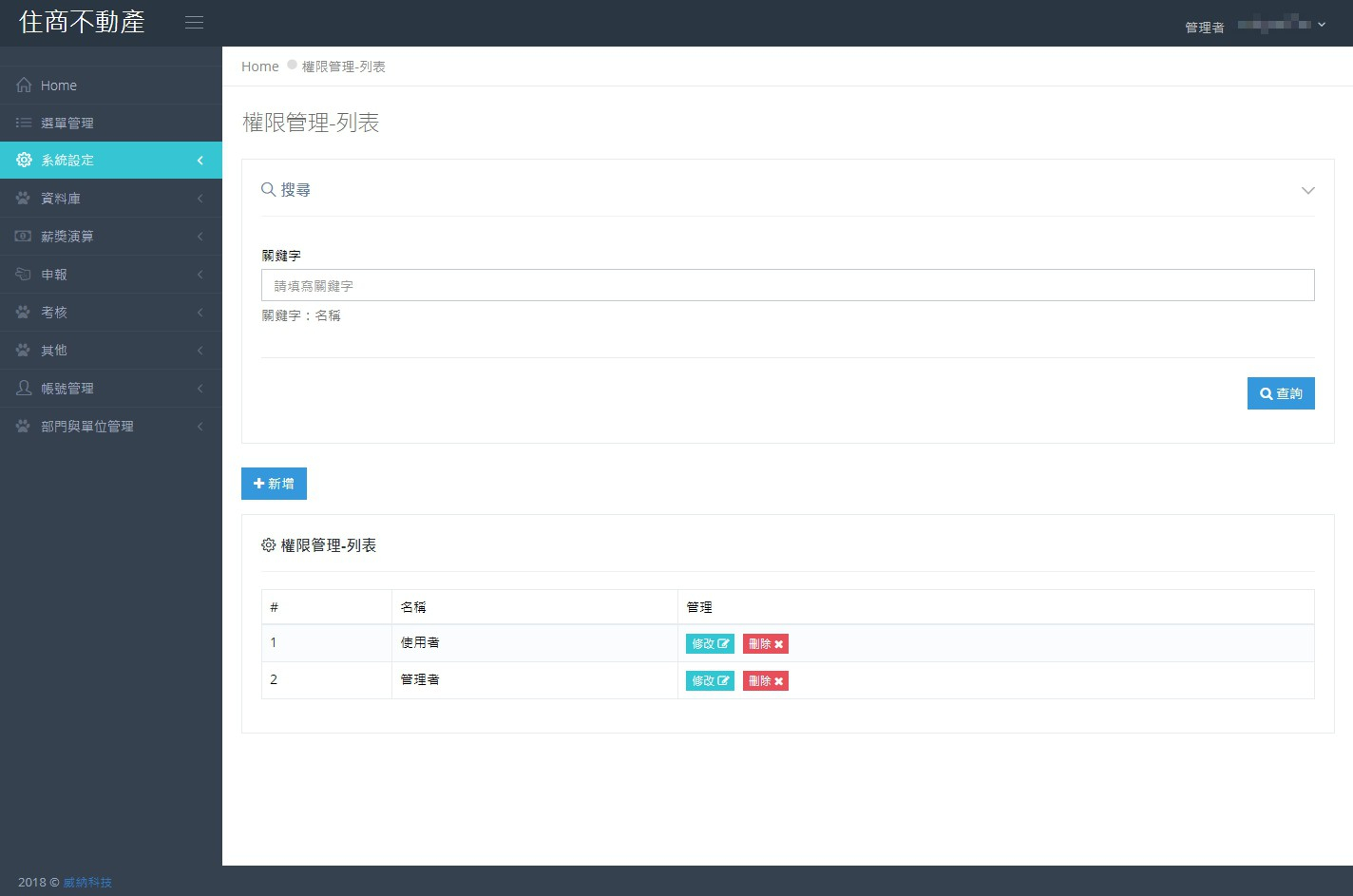Click the 薪獎演算 money icon
This screenshot has width=1353, height=896.
pos(24,236)
